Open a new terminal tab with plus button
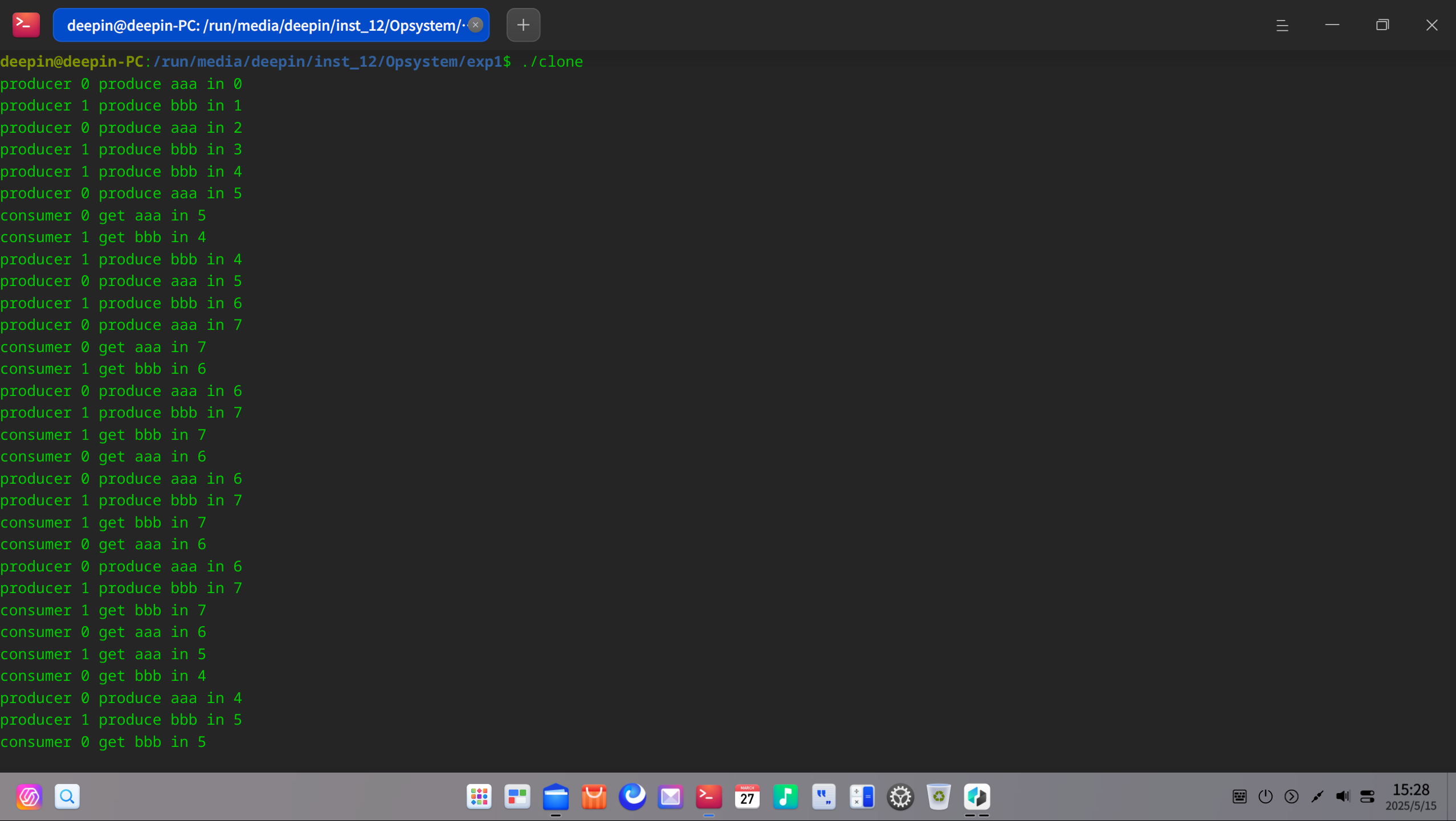 click(x=523, y=25)
